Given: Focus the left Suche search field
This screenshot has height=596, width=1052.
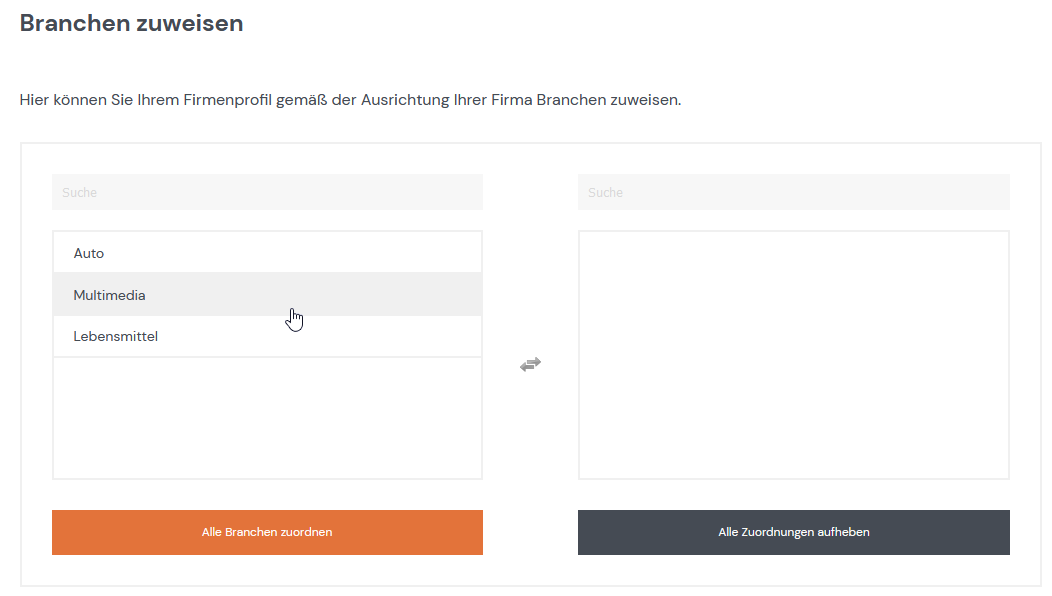Looking at the screenshot, I should point(267,192).
